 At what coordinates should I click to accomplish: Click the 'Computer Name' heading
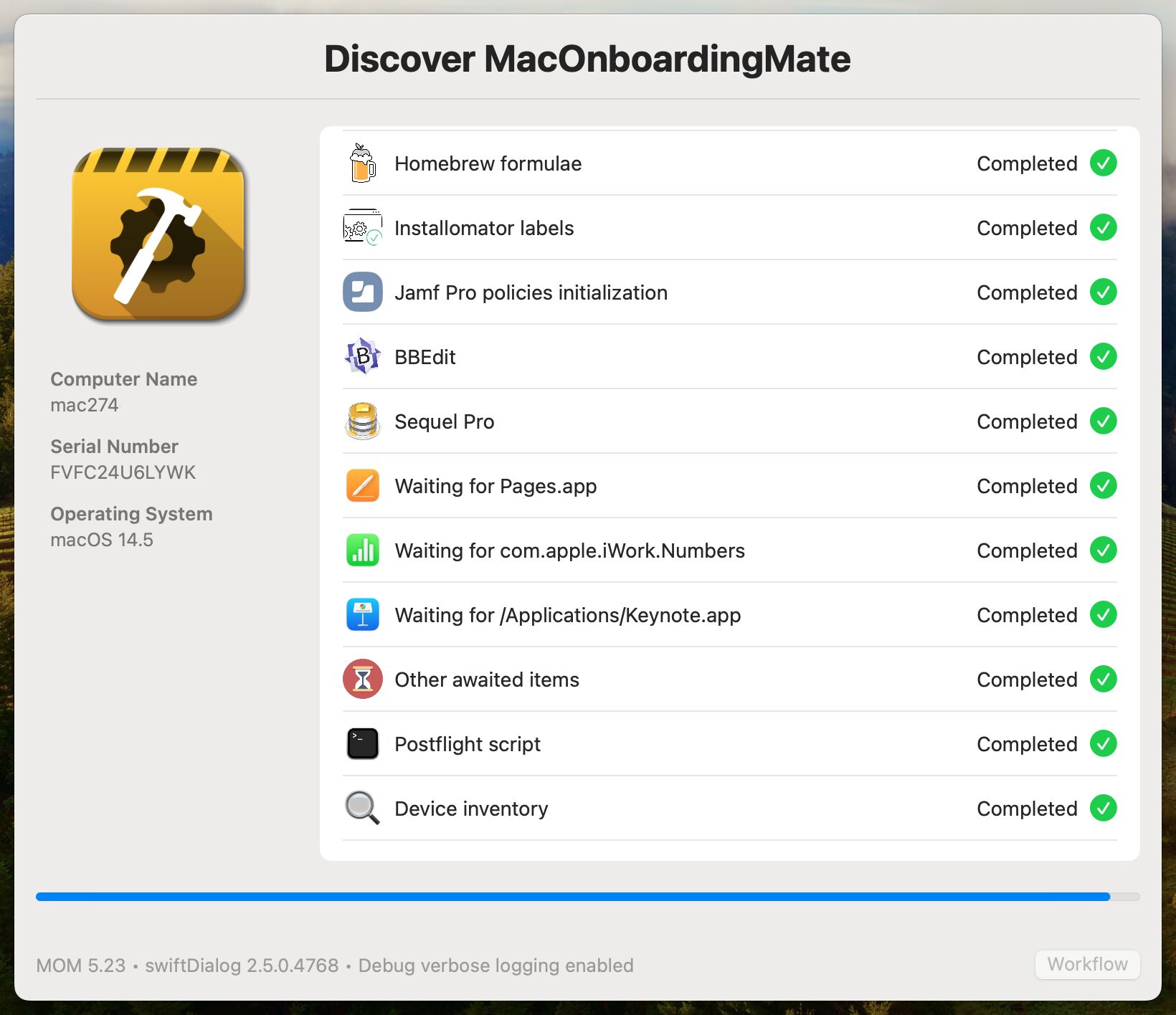(x=123, y=379)
